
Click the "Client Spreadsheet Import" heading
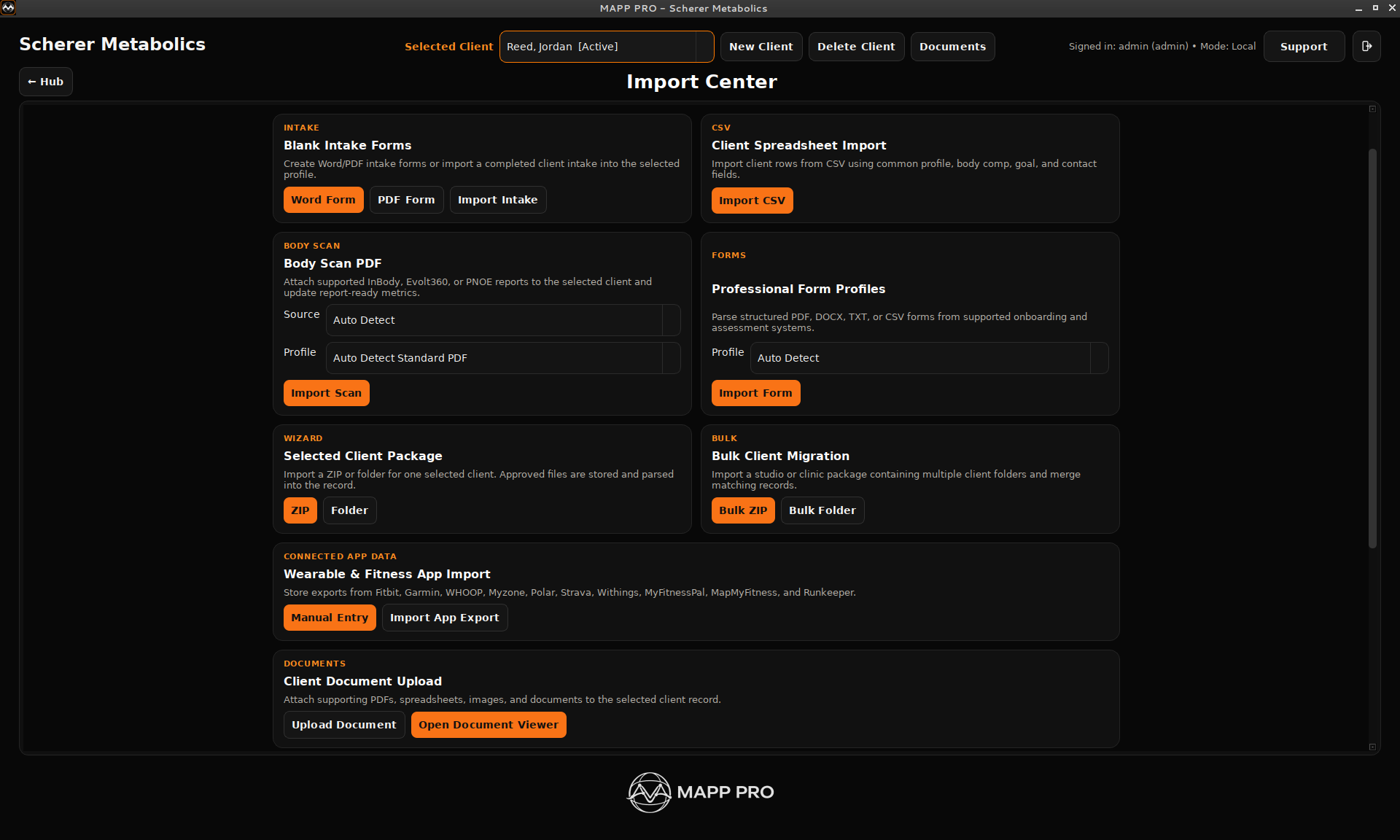tap(799, 145)
